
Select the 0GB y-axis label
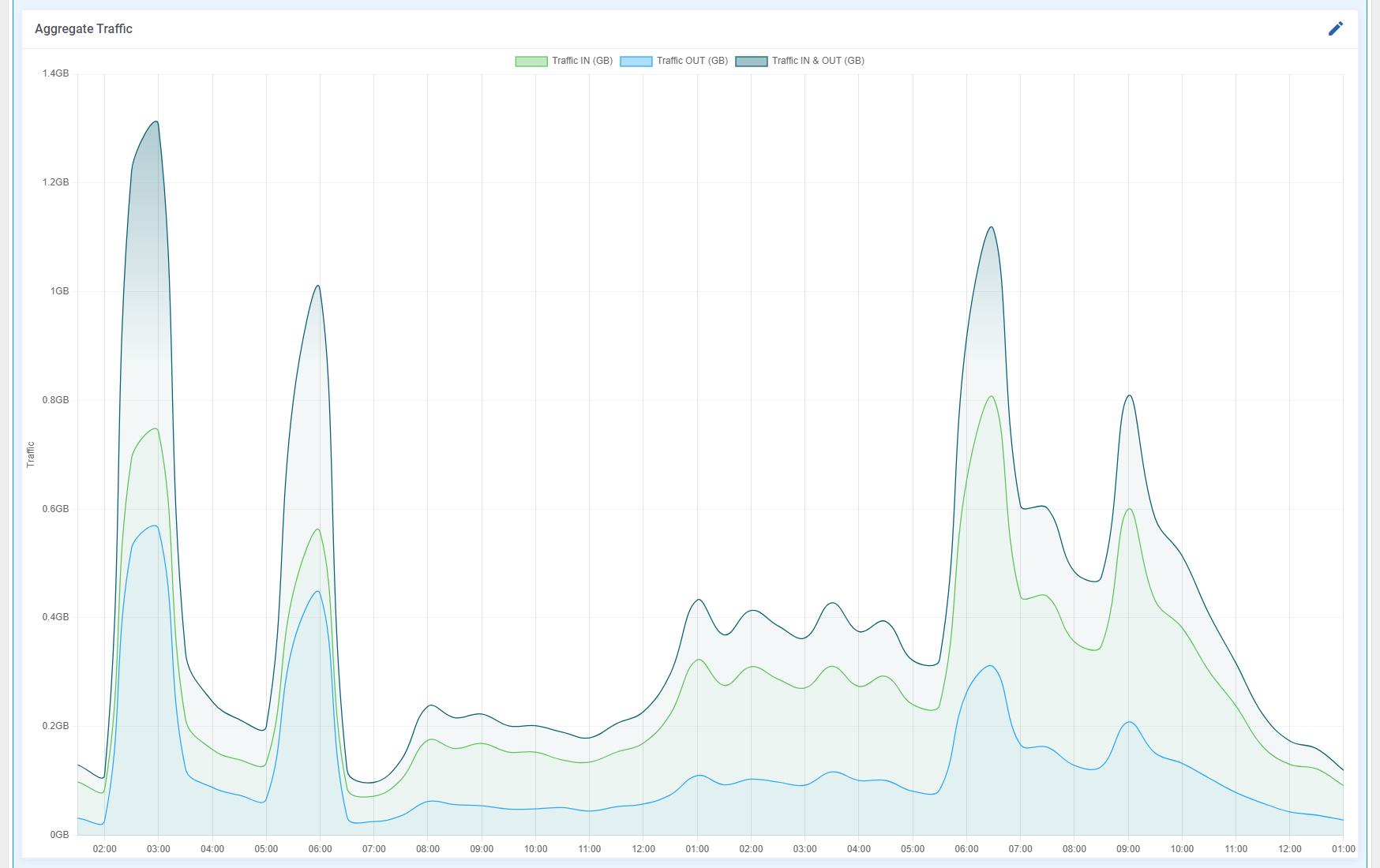tap(60, 835)
